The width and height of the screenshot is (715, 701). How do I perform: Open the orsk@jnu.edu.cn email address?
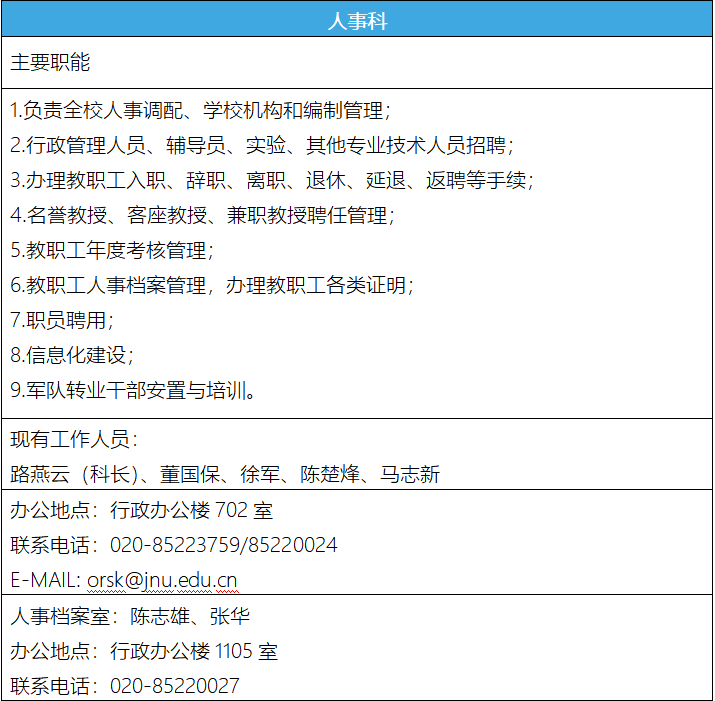(162, 580)
